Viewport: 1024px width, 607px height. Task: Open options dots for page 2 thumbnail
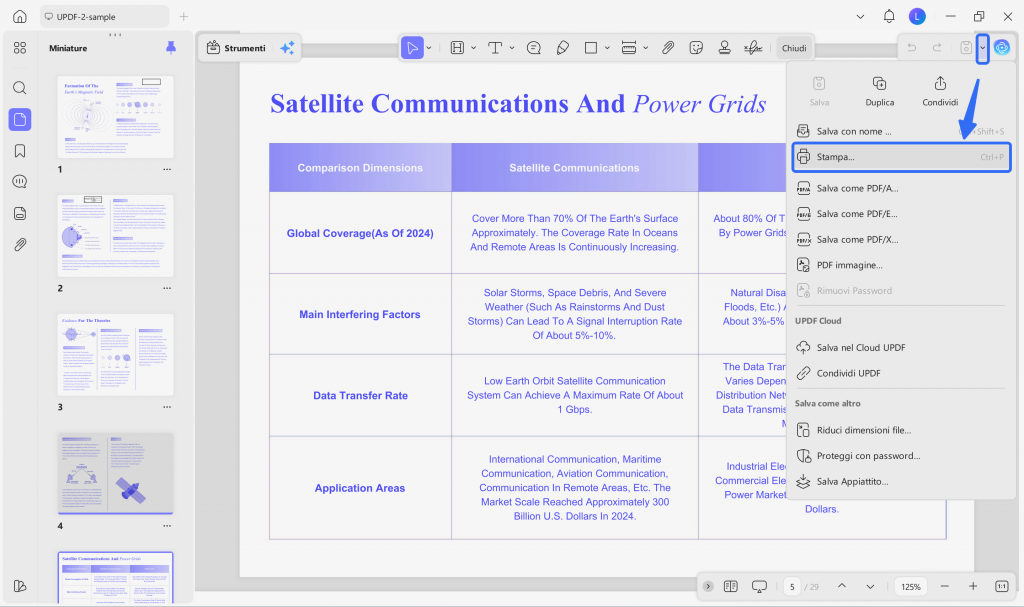[167, 288]
